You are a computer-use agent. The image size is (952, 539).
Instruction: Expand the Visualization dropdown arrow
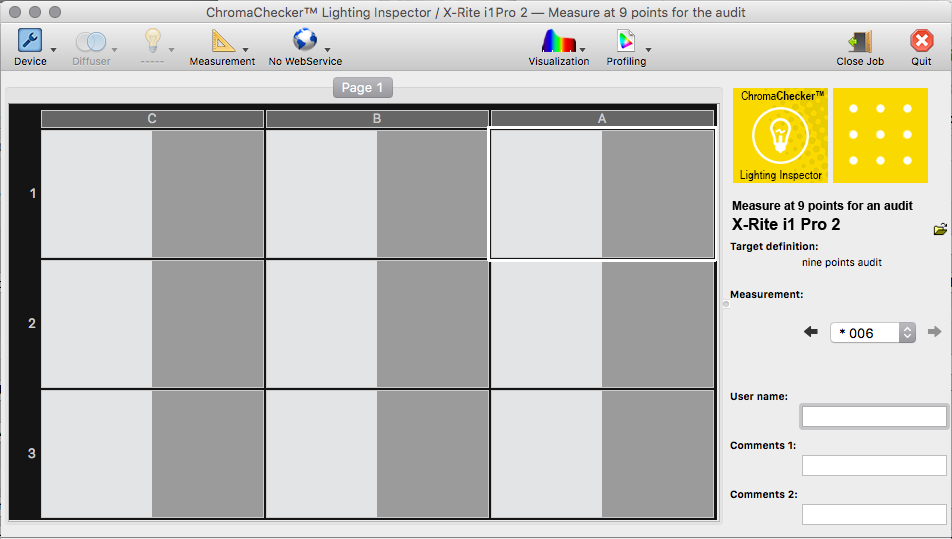[583, 50]
